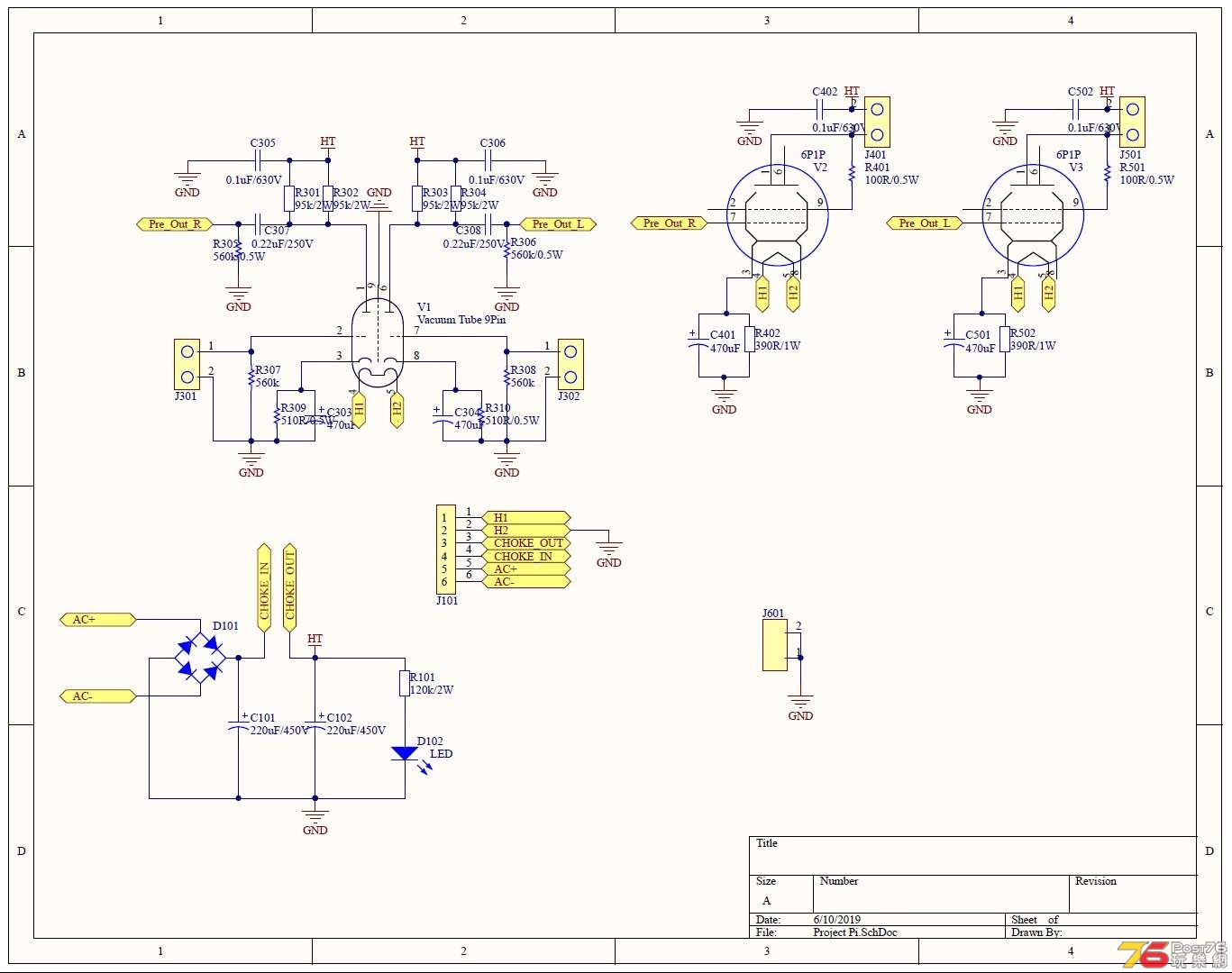Select the J101 six-pin header body
This screenshot has width=1232, height=973.
click(445, 550)
